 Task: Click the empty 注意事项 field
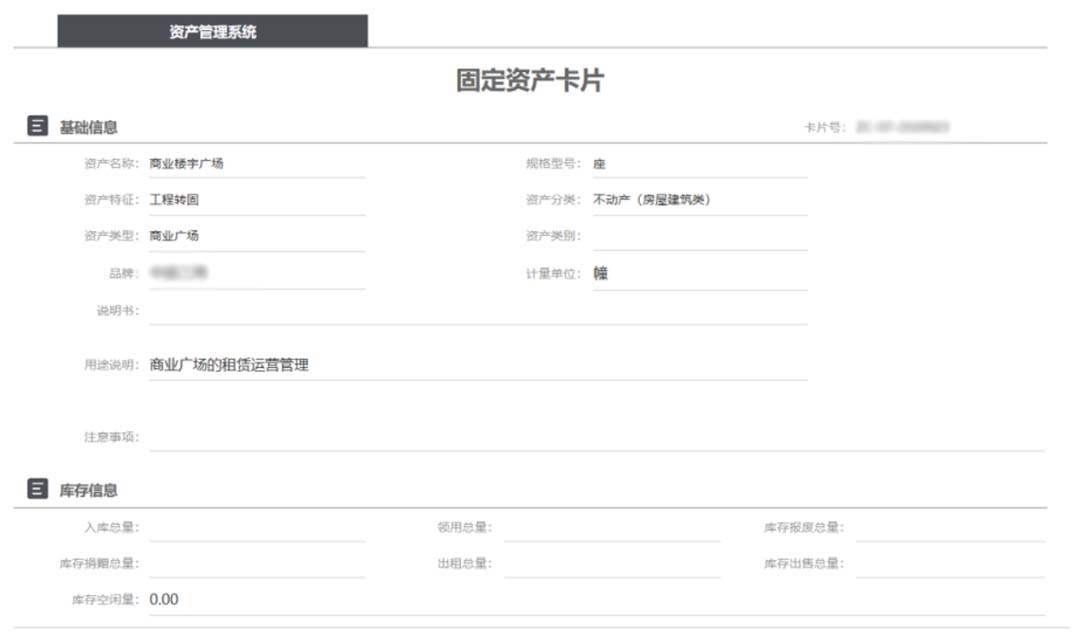click(x=597, y=437)
